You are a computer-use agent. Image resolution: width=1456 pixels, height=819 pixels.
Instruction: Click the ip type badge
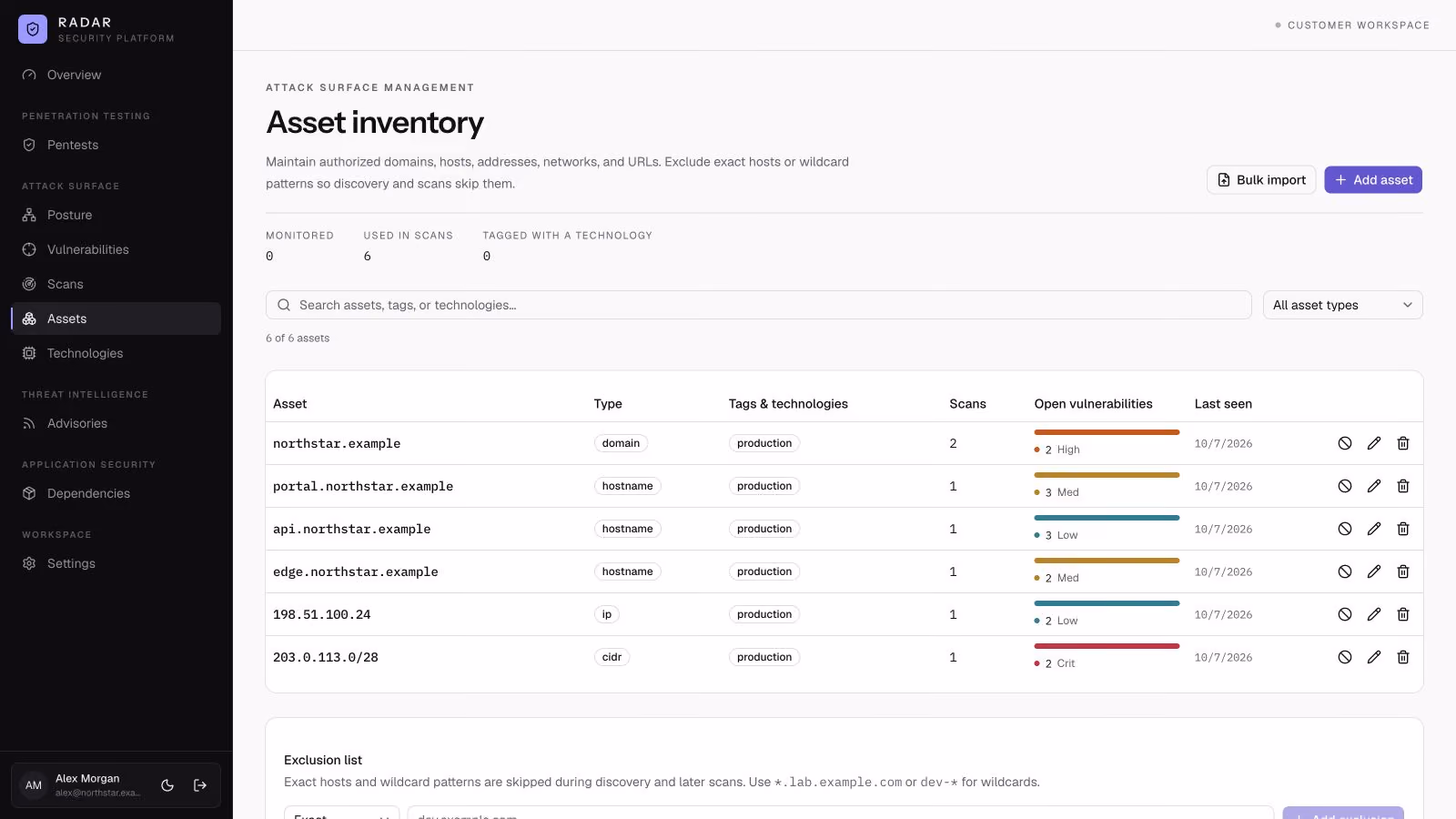(607, 614)
